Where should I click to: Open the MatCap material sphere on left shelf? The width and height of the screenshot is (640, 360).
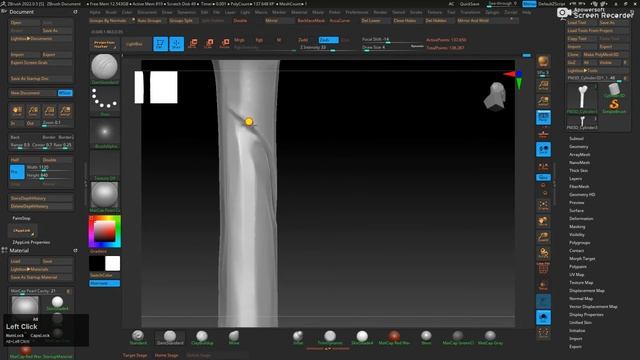[x=104, y=197]
